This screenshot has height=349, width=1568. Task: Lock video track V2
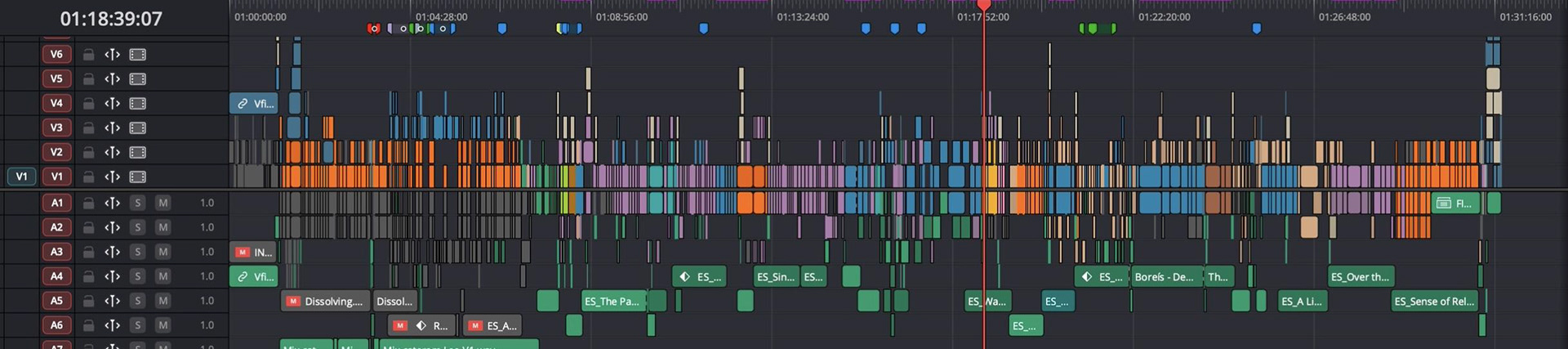(88, 153)
